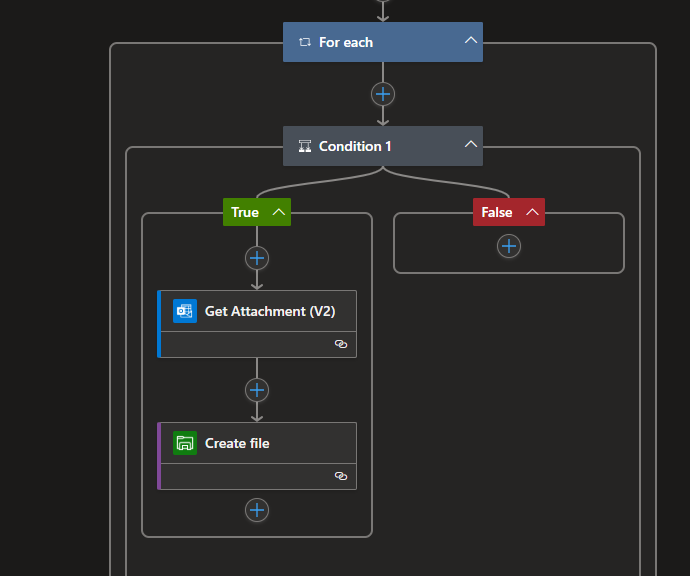Viewport: 690px width, 576px height.
Task: Click the Condition 1 control icon
Action: pyautogui.click(x=305, y=146)
